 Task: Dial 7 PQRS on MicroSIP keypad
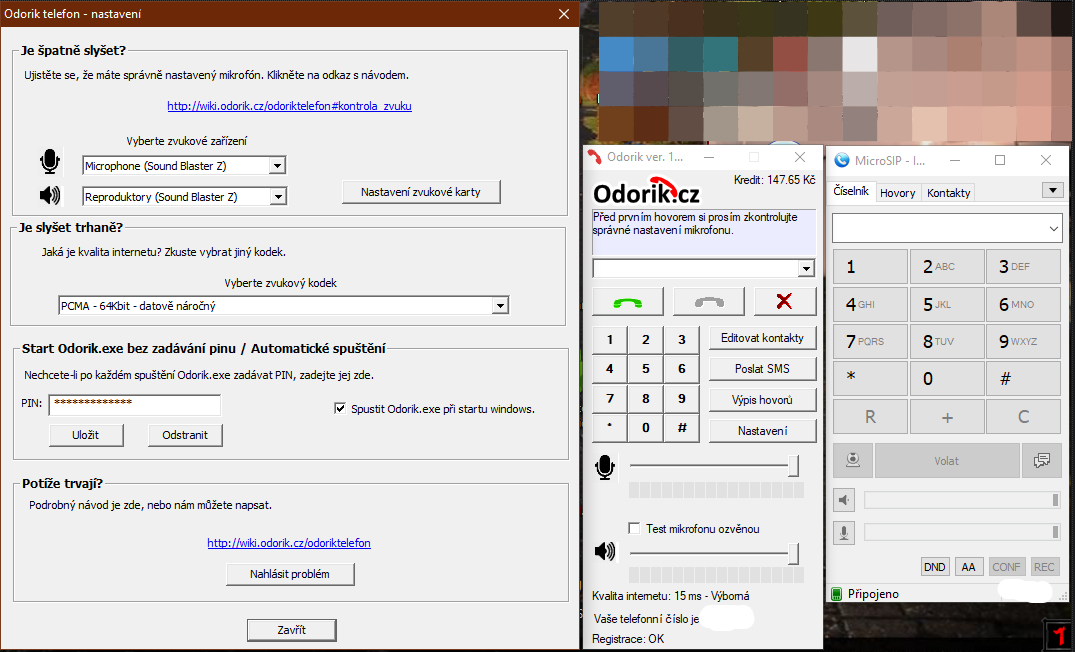pos(871,341)
